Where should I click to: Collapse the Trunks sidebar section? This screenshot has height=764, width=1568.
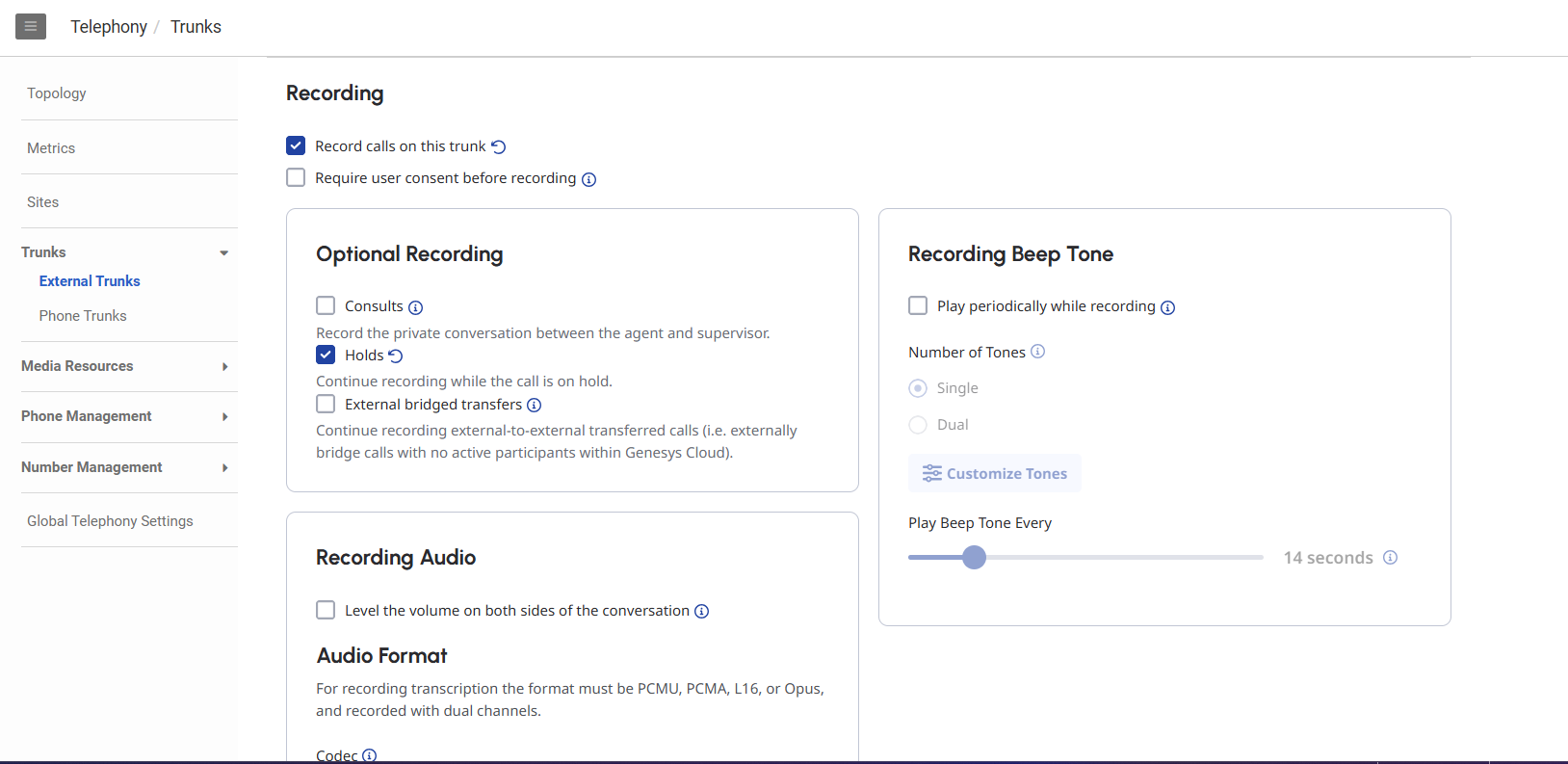coord(223,252)
